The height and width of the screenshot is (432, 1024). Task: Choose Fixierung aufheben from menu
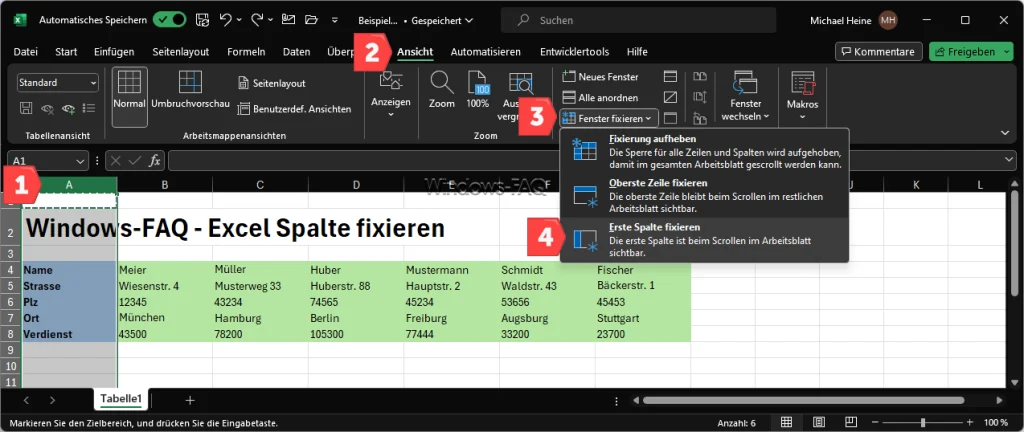(704, 150)
